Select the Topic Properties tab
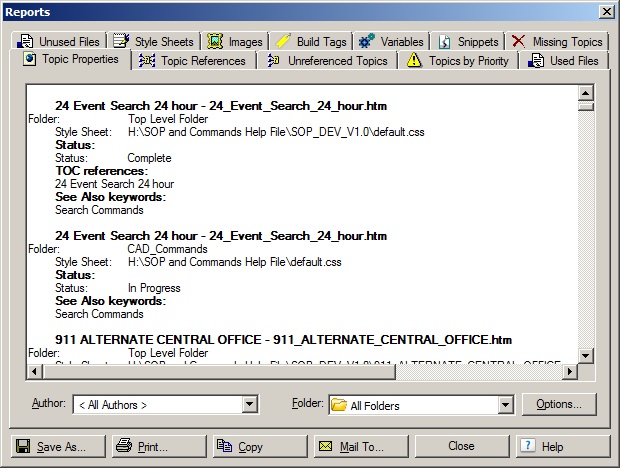The height and width of the screenshot is (468, 620). coord(71,59)
